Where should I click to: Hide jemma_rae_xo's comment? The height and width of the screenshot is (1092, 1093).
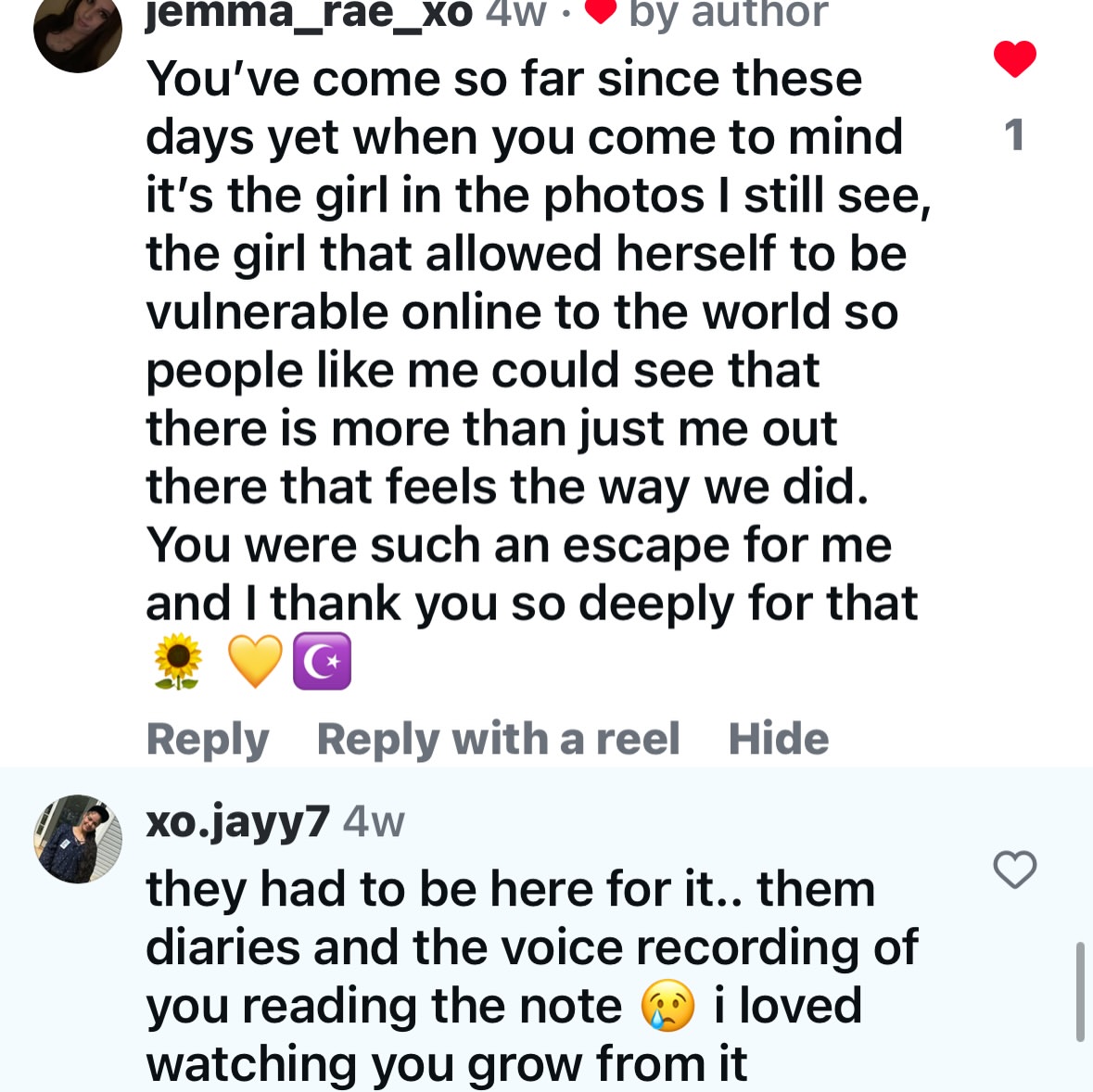[778, 740]
